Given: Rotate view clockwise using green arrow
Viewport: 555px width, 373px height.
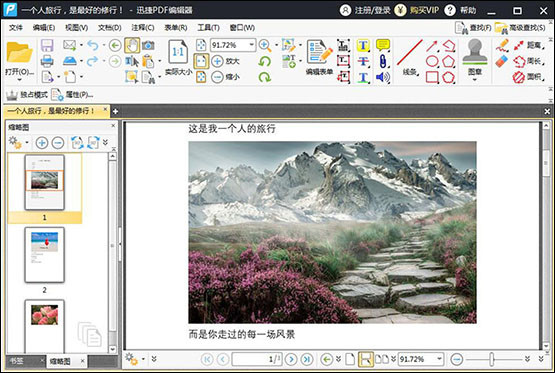Looking at the screenshot, I should pos(264,77).
